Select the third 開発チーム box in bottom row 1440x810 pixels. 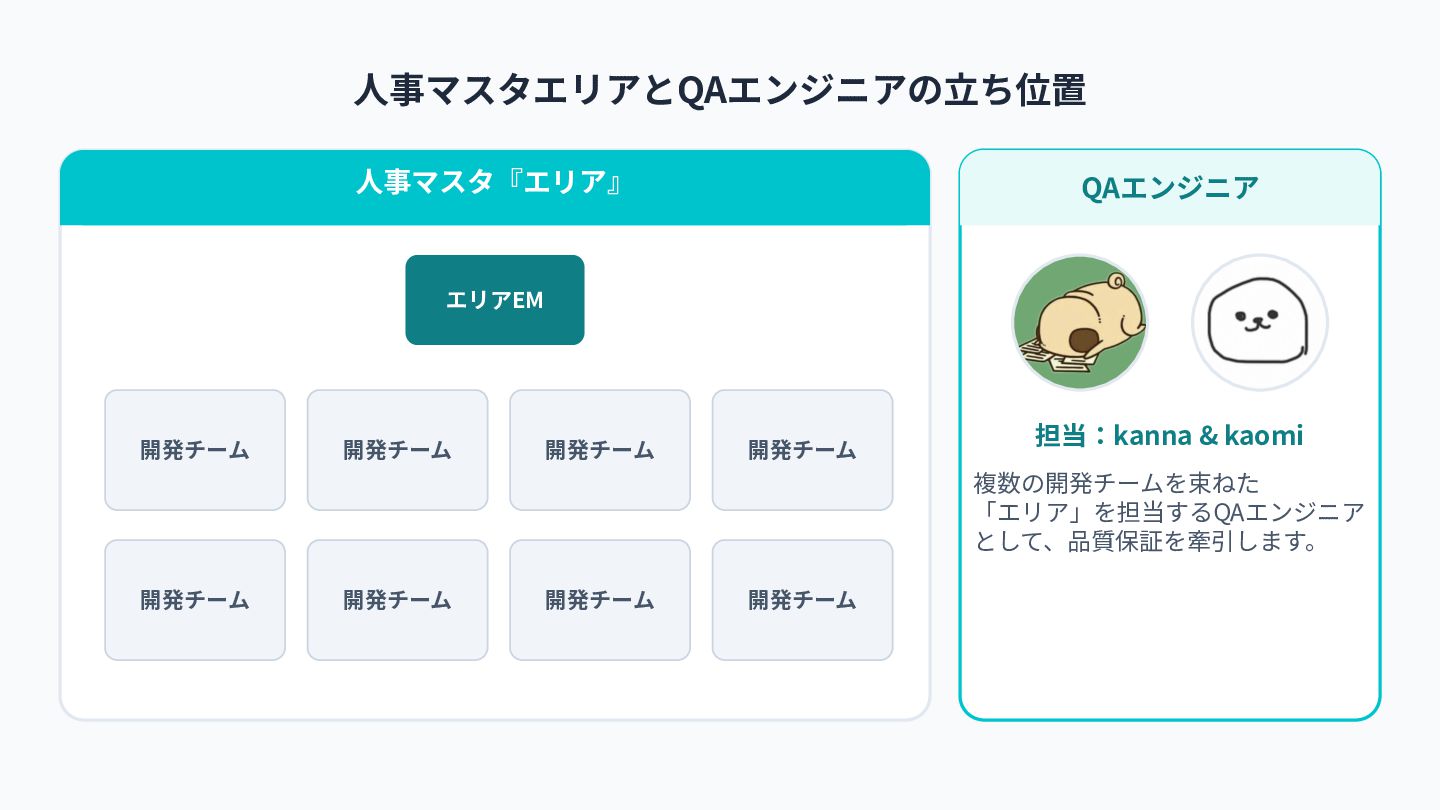(600, 600)
